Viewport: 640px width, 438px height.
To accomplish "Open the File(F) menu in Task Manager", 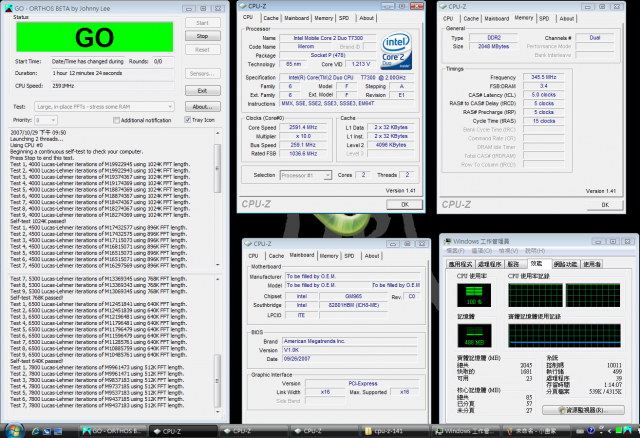I will 456,251.
